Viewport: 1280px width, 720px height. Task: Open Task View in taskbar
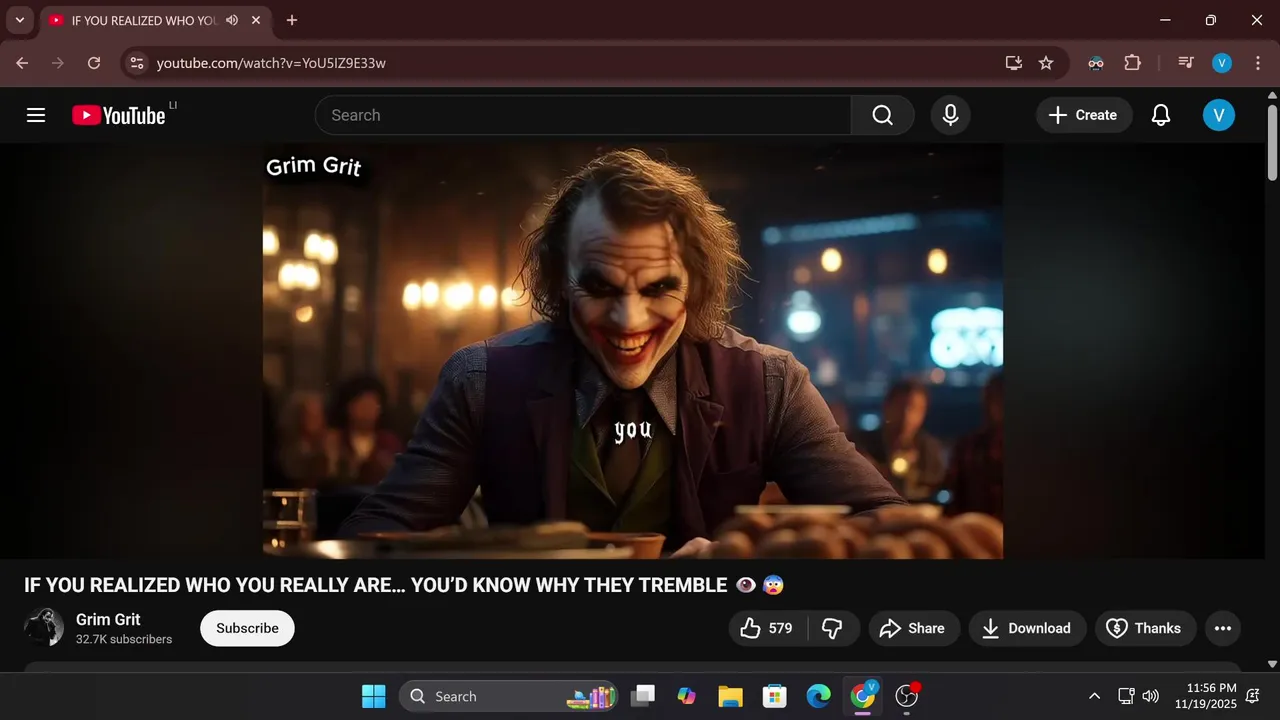pos(643,696)
